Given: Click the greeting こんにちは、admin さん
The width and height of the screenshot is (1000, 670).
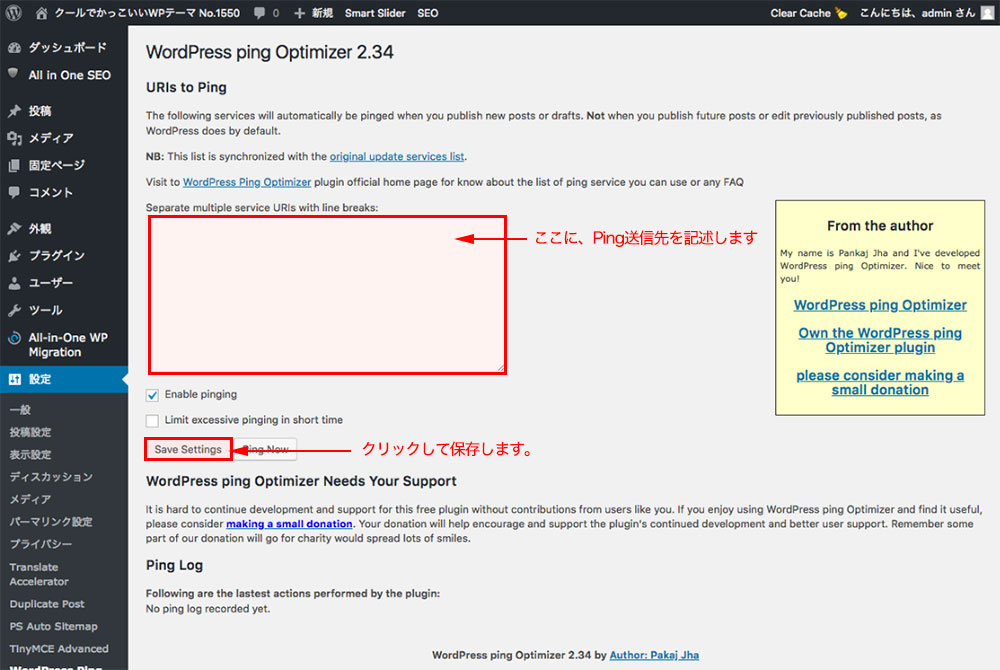Looking at the screenshot, I should point(917,13).
